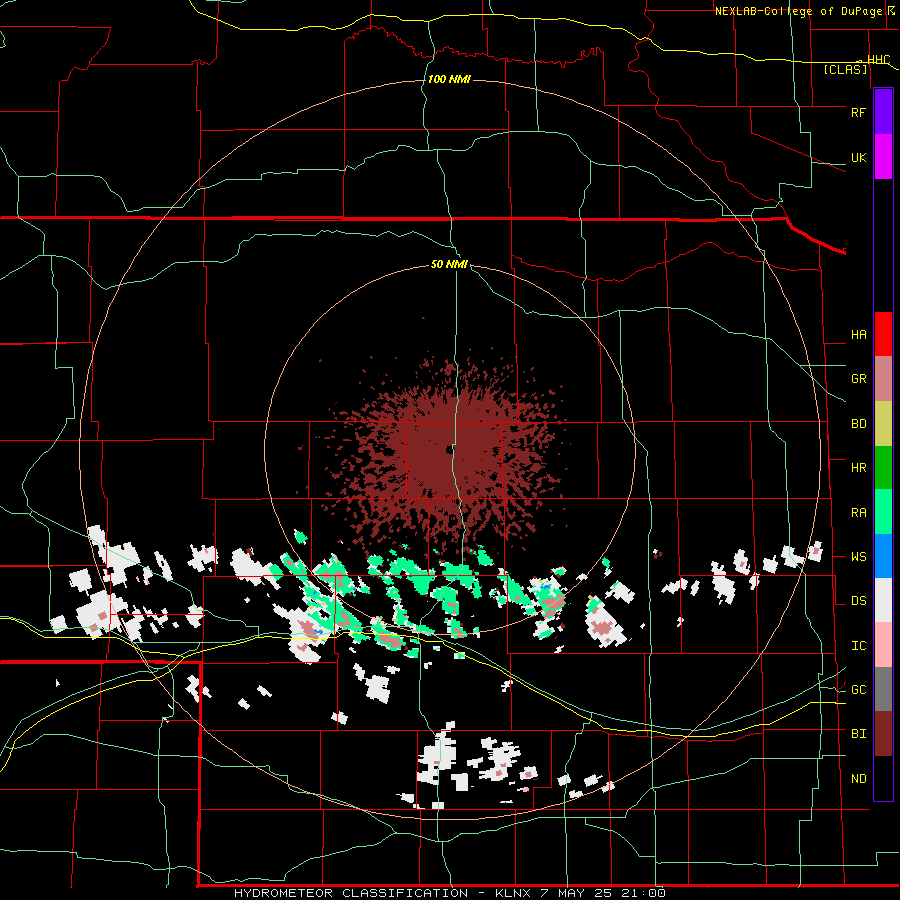Click the 'BI' legend label

(x=858, y=734)
